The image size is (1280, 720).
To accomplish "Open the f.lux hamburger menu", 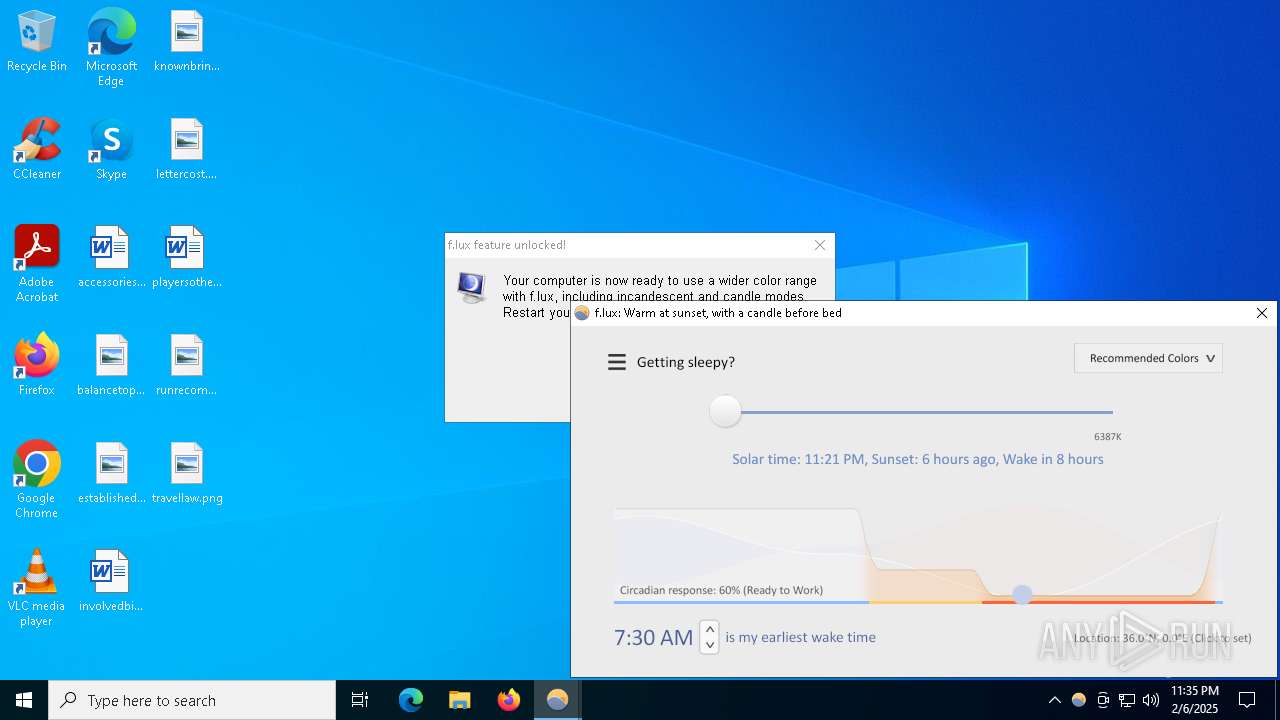I will (617, 362).
